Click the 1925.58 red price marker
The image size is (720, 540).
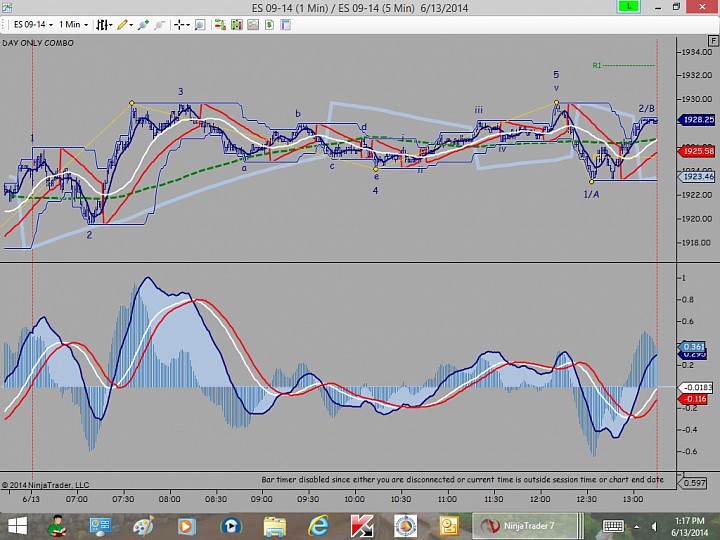click(696, 151)
